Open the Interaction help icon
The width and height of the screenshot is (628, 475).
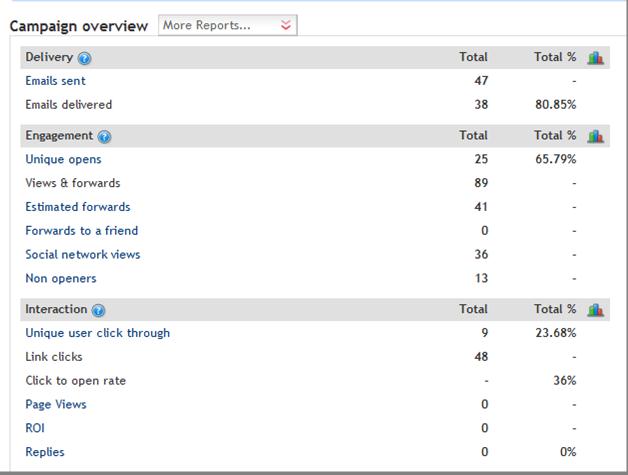click(99, 310)
